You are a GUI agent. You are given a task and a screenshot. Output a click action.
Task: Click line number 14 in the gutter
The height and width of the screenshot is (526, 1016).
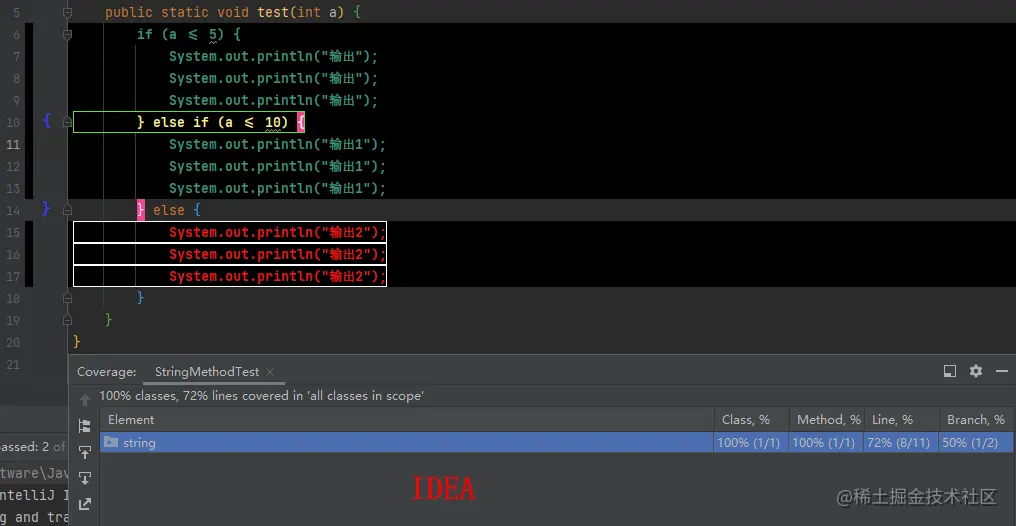[13, 211]
